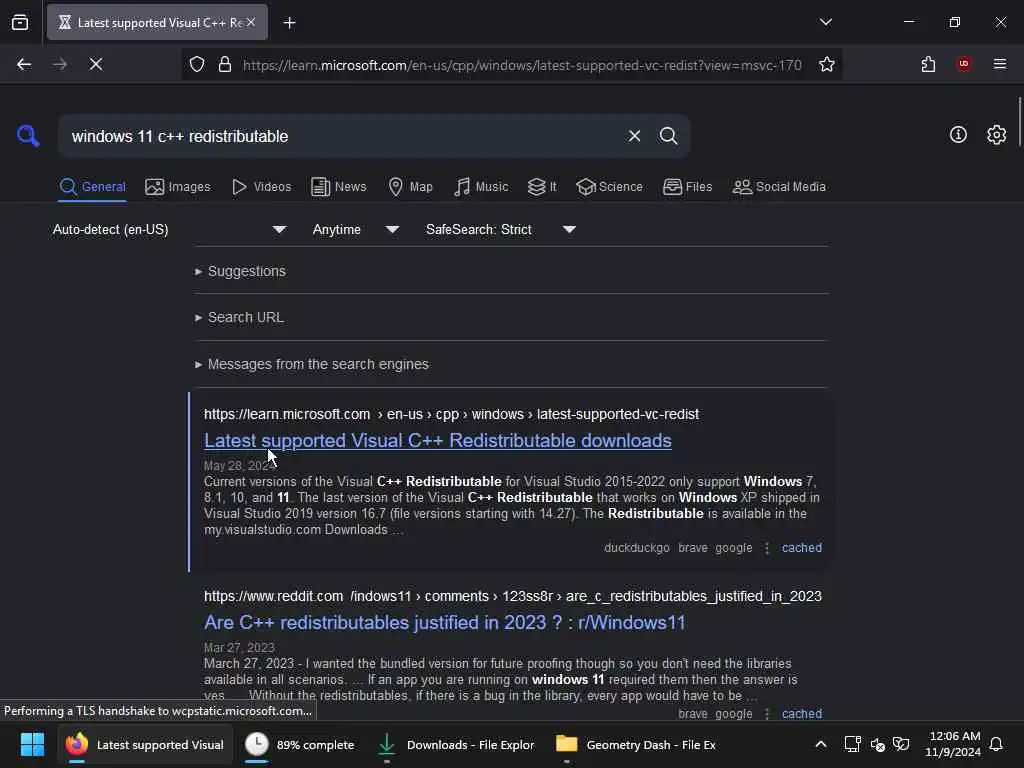
Task: Open the Windows Start menu
Action: pyautogui.click(x=32, y=744)
